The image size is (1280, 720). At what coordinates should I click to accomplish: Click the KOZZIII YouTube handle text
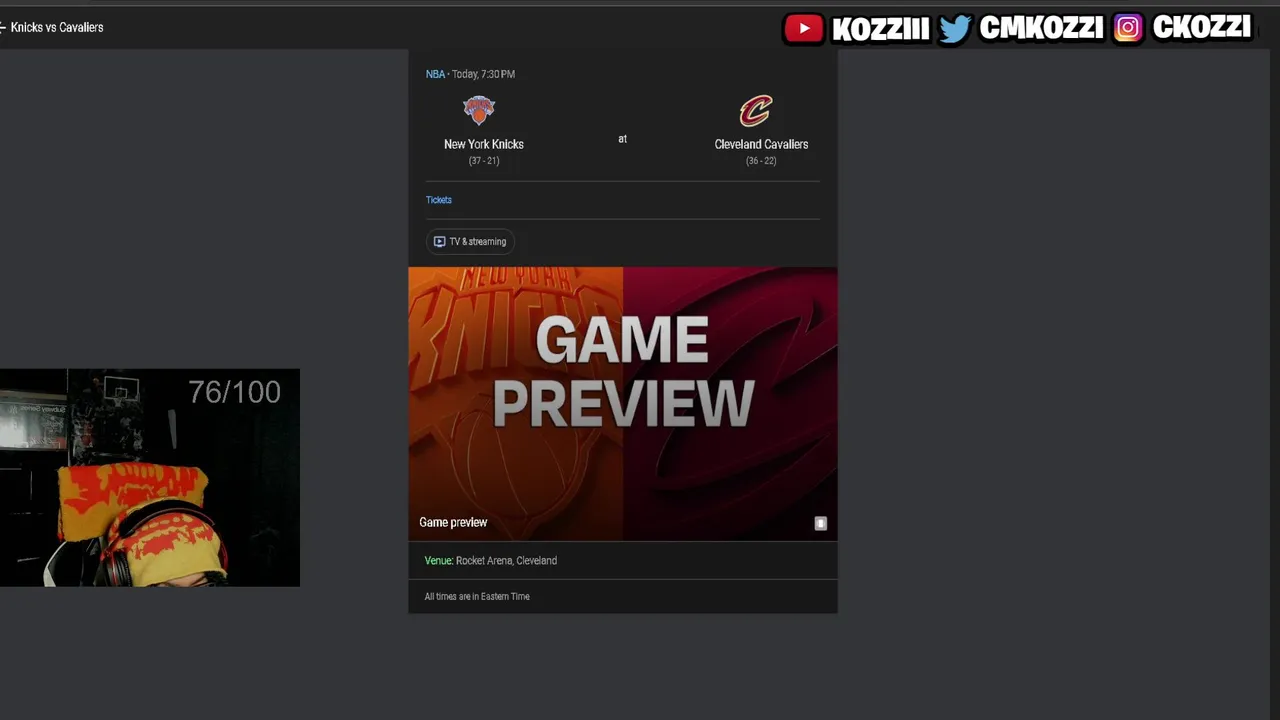click(881, 29)
